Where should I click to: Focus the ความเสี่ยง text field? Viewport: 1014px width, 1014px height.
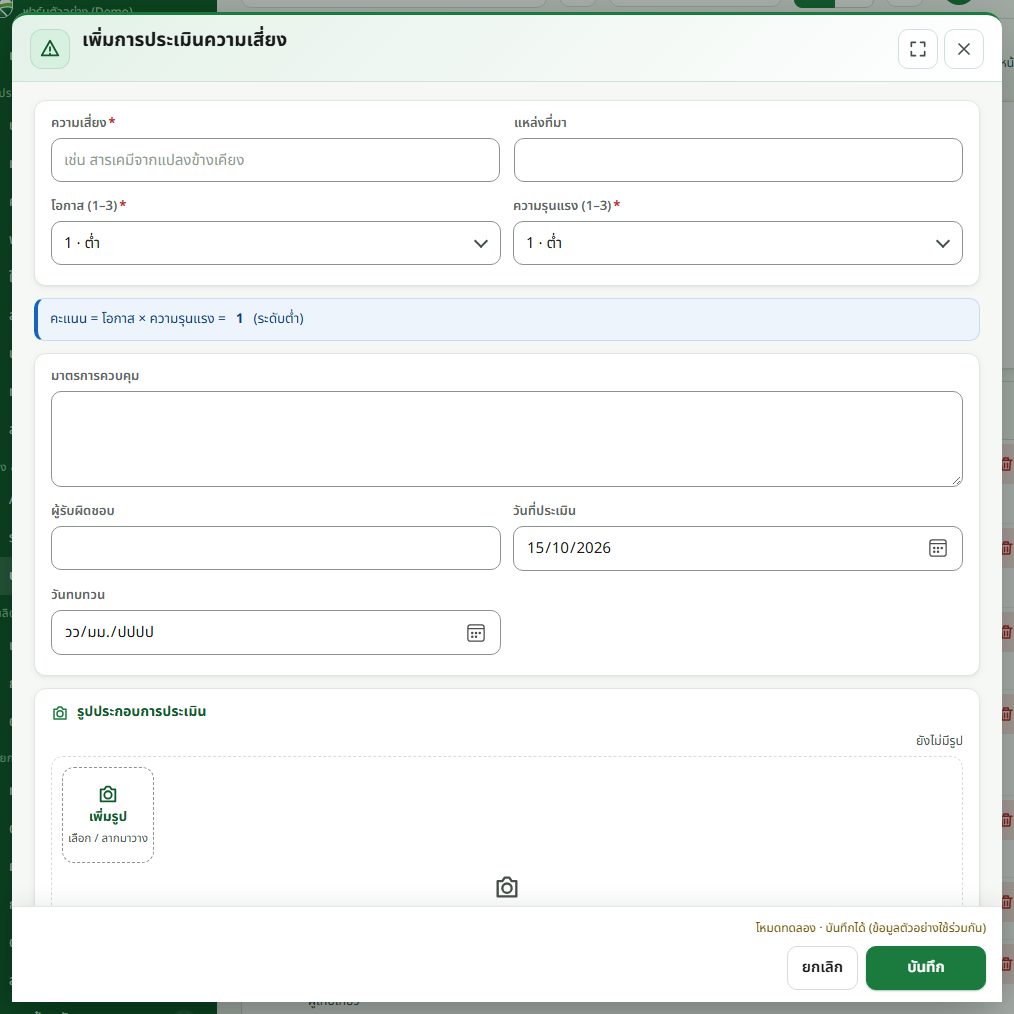pos(275,160)
